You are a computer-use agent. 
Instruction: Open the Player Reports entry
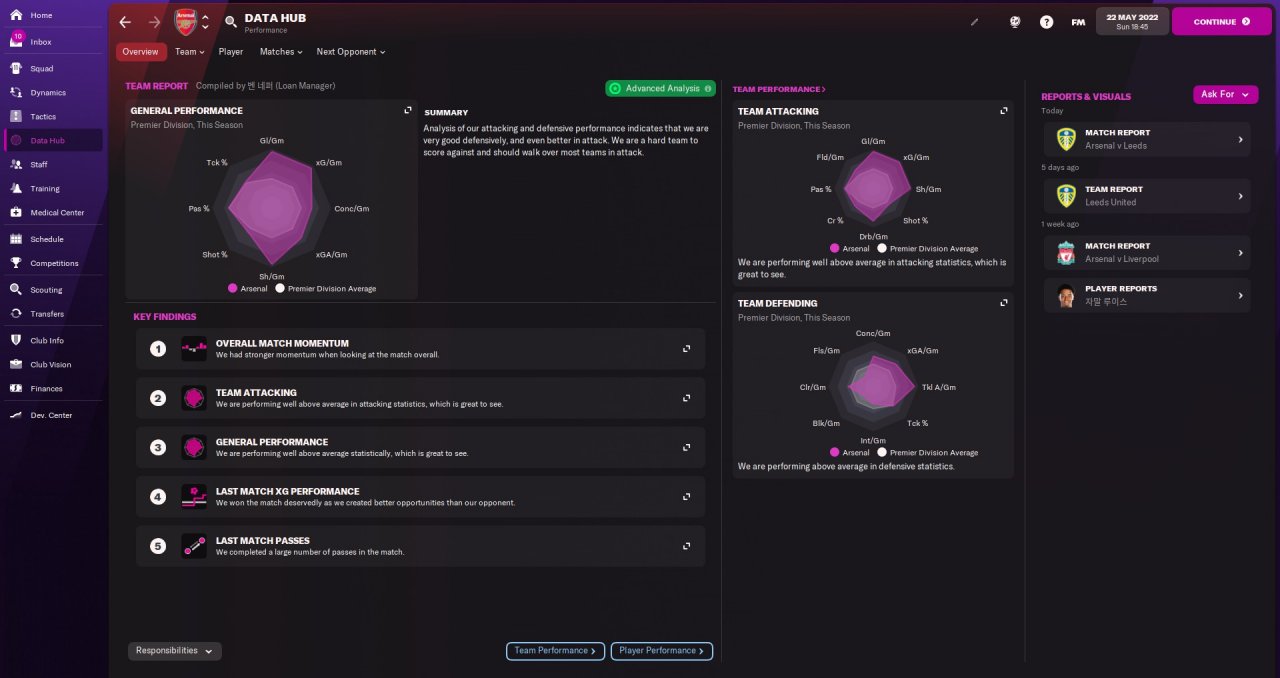tap(1147, 295)
